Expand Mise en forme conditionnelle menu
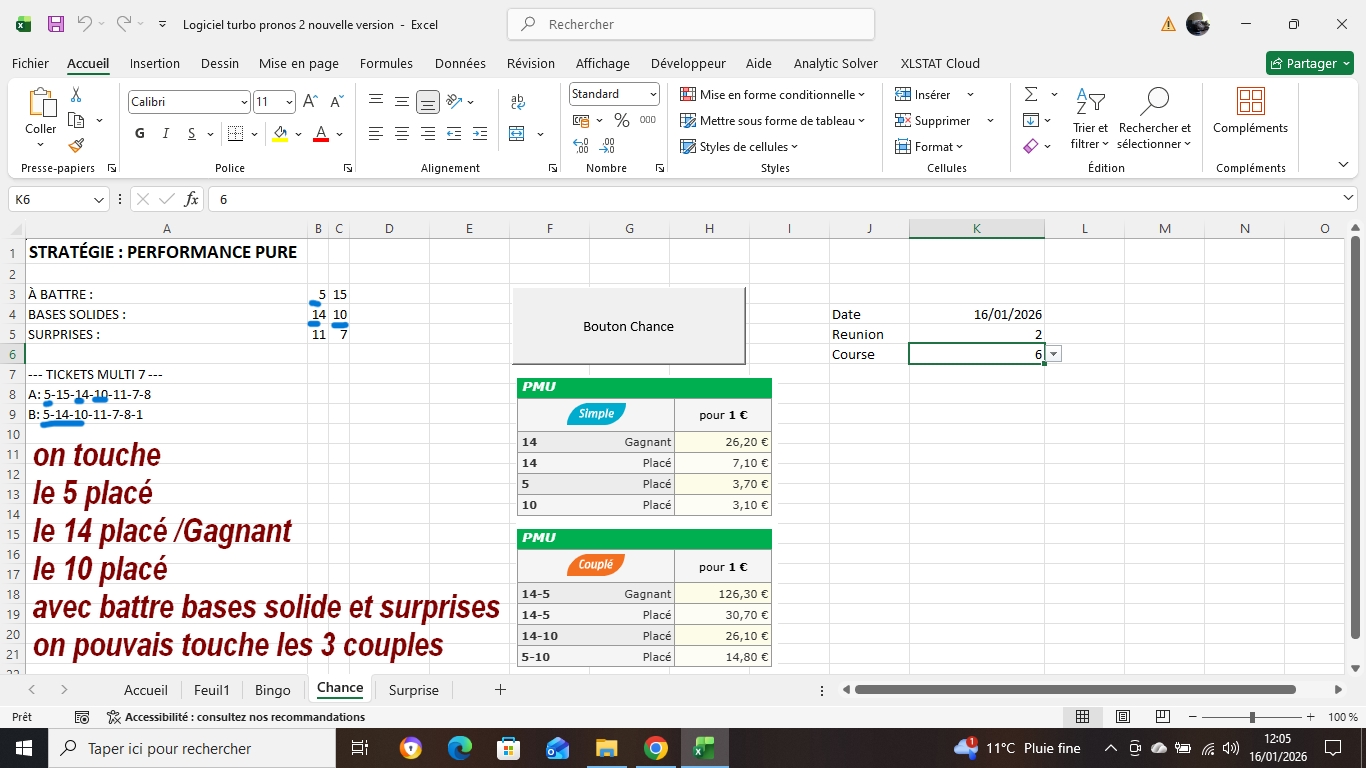This screenshot has height=768, width=1366. point(772,95)
